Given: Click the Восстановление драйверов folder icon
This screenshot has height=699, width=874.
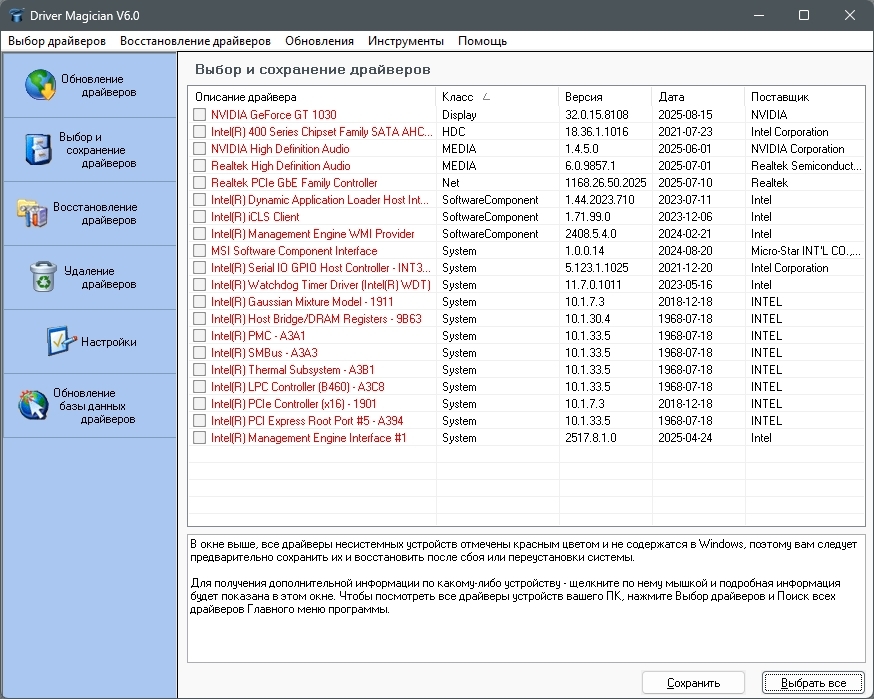Looking at the screenshot, I should [x=32, y=213].
